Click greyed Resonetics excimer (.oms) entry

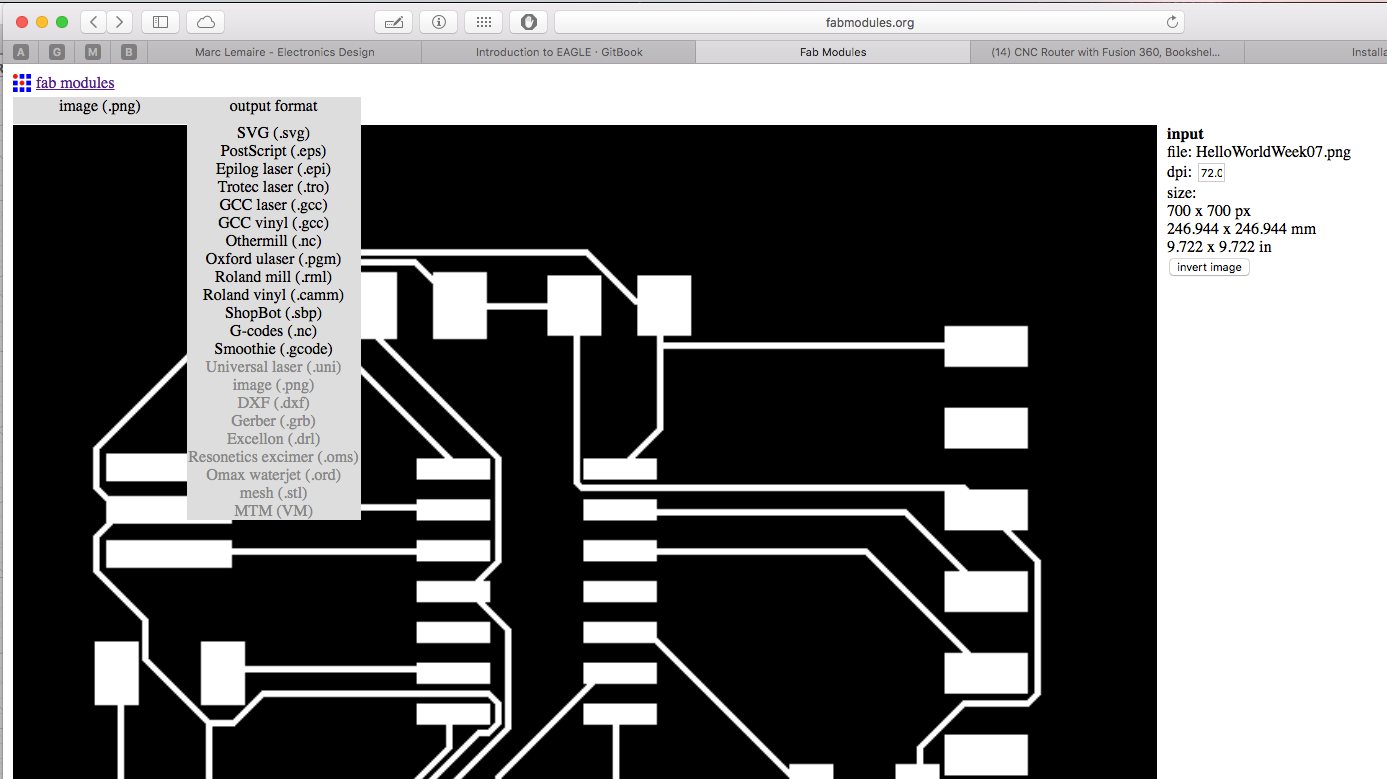tap(273, 457)
